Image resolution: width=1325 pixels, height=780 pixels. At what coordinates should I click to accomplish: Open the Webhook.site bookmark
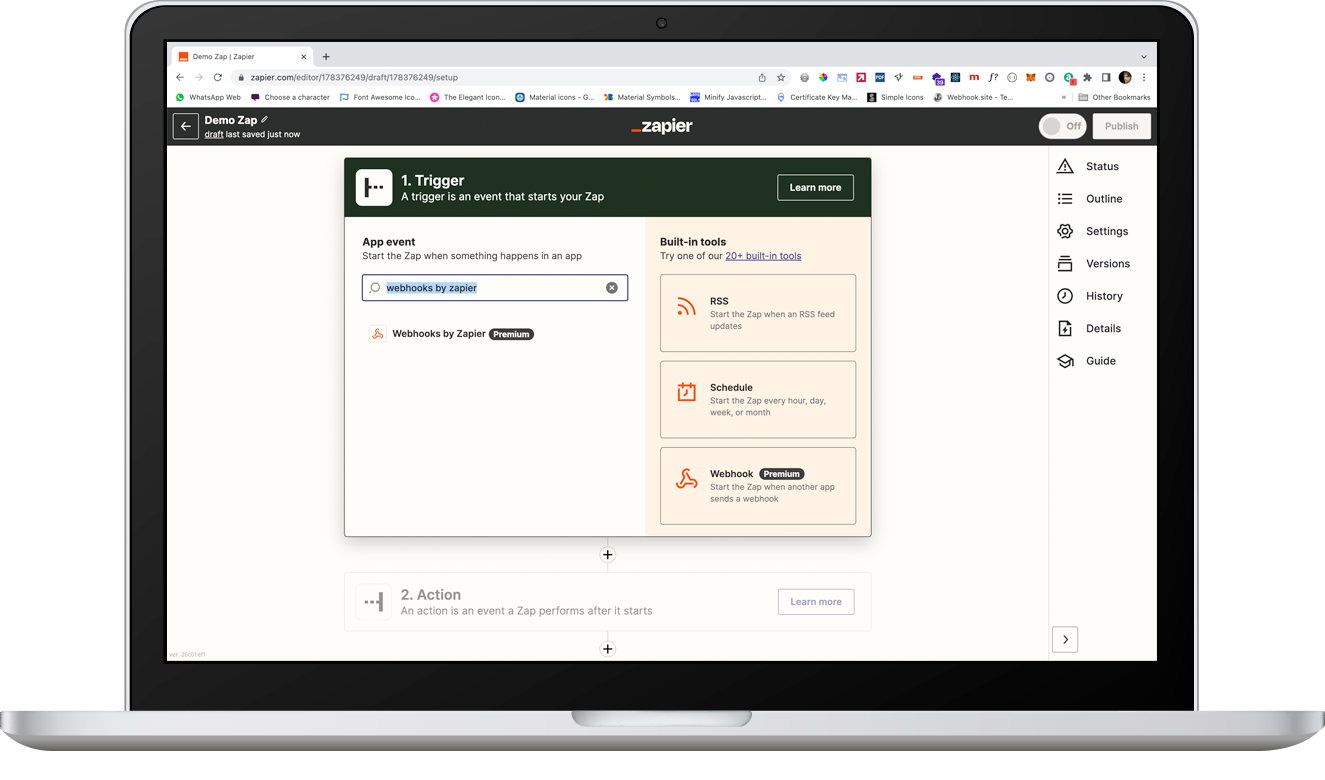pos(973,98)
